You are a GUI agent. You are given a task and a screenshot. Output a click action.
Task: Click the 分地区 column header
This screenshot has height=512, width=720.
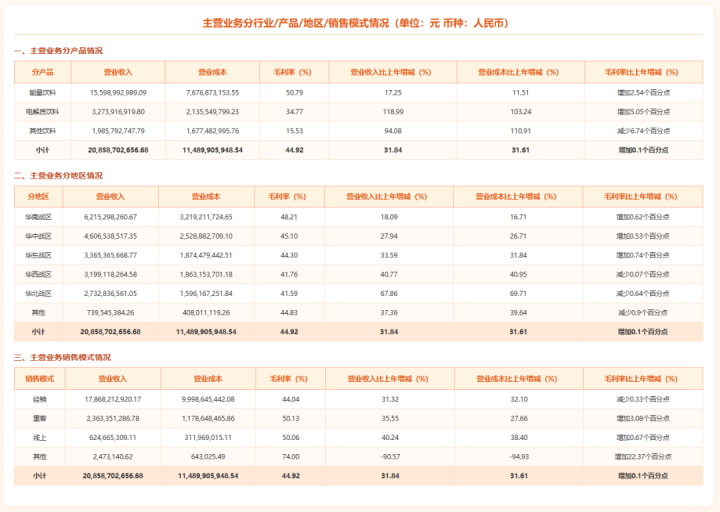pos(38,197)
